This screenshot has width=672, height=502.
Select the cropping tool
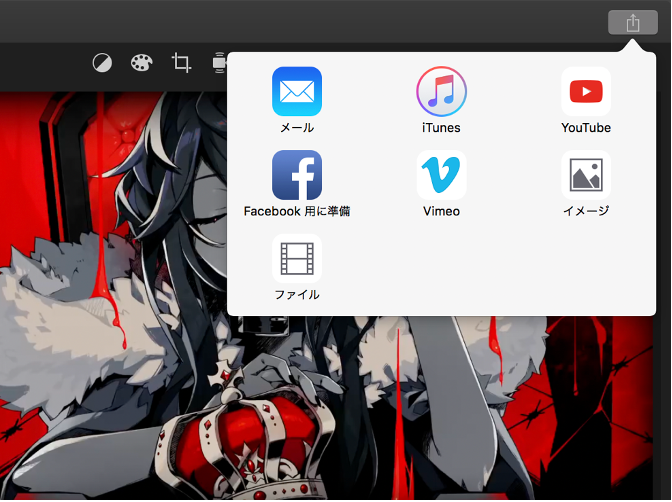click(x=181, y=63)
